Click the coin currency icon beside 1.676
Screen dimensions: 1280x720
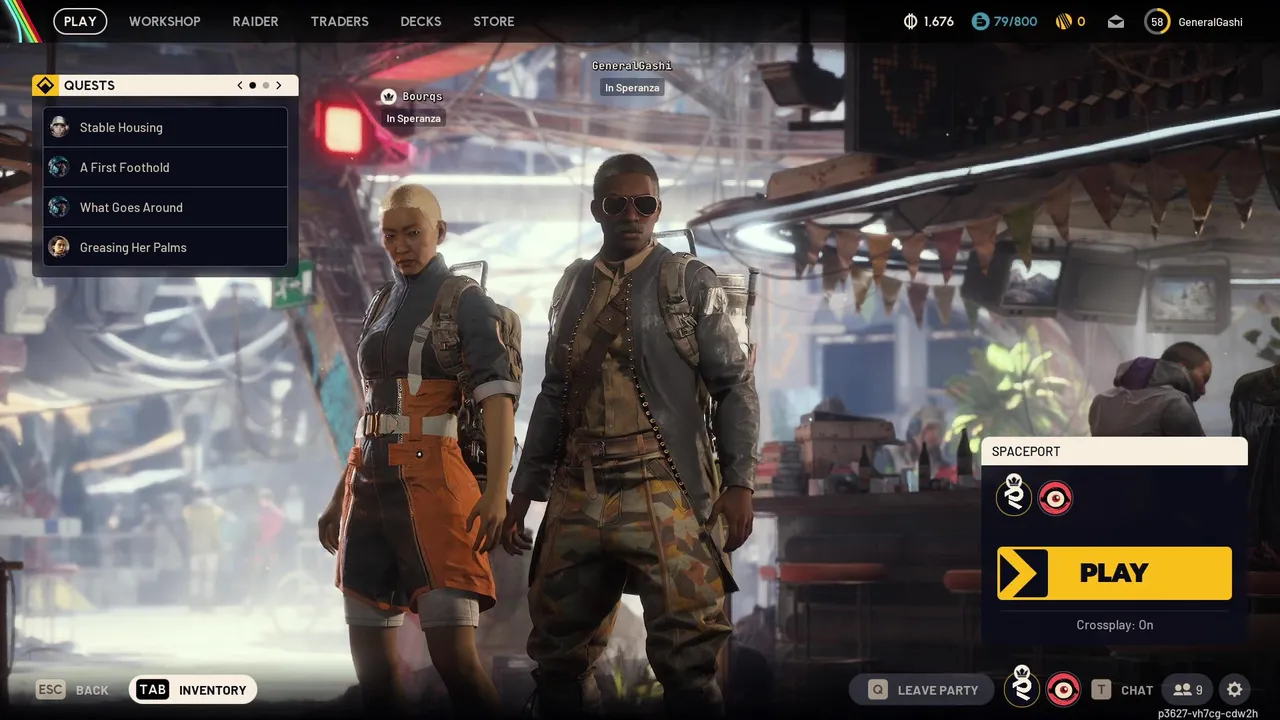click(910, 21)
